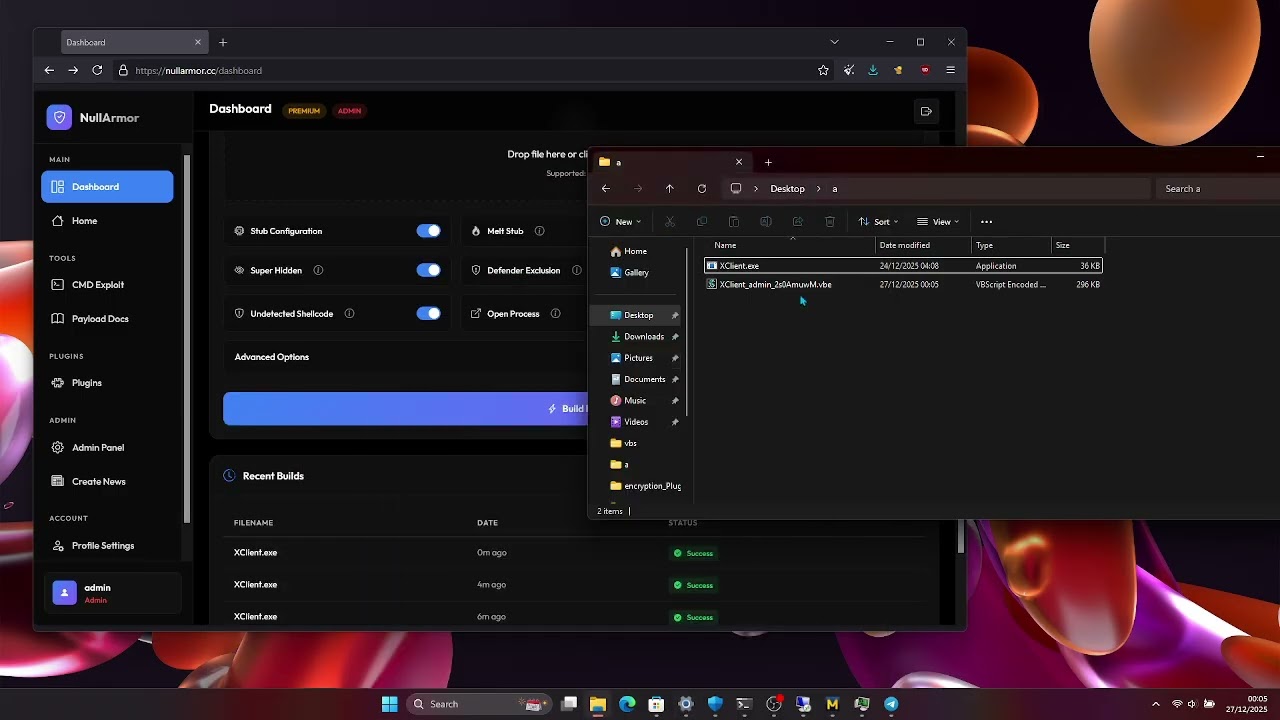Click the info icon beside Super Hidden

coord(318,270)
